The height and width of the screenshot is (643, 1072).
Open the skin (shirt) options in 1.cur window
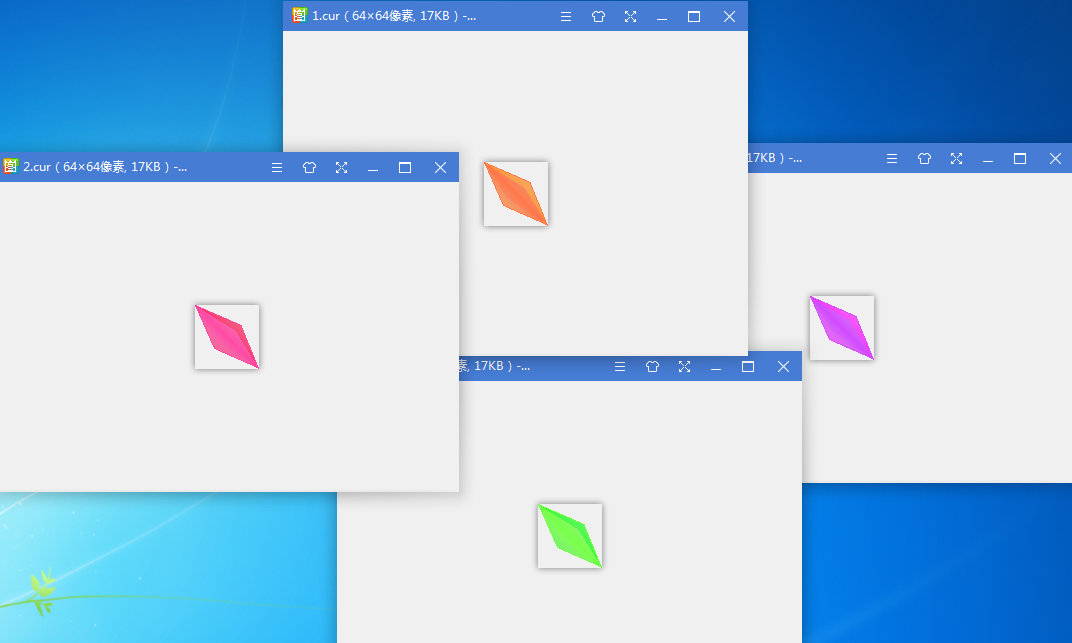pos(598,16)
